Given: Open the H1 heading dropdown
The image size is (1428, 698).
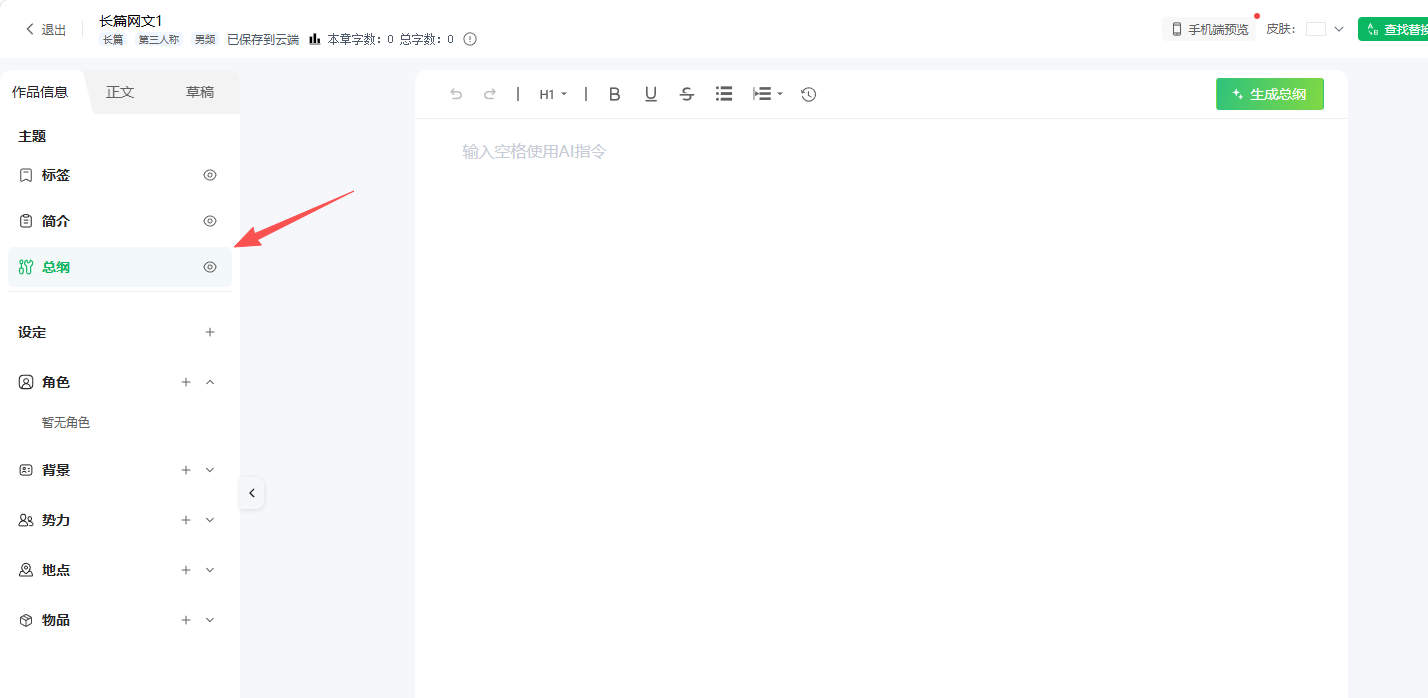Looking at the screenshot, I should [553, 94].
